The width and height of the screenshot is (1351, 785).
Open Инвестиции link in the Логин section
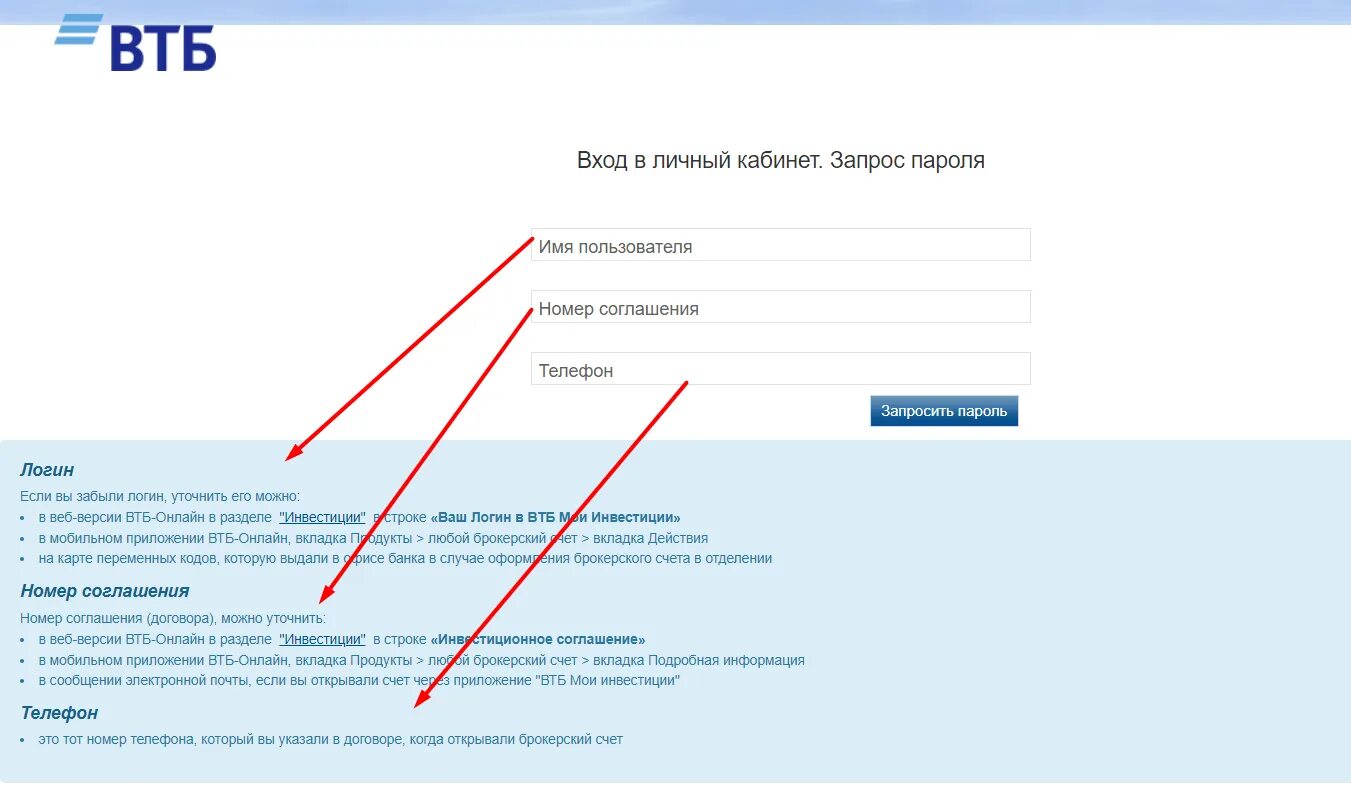point(322,517)
